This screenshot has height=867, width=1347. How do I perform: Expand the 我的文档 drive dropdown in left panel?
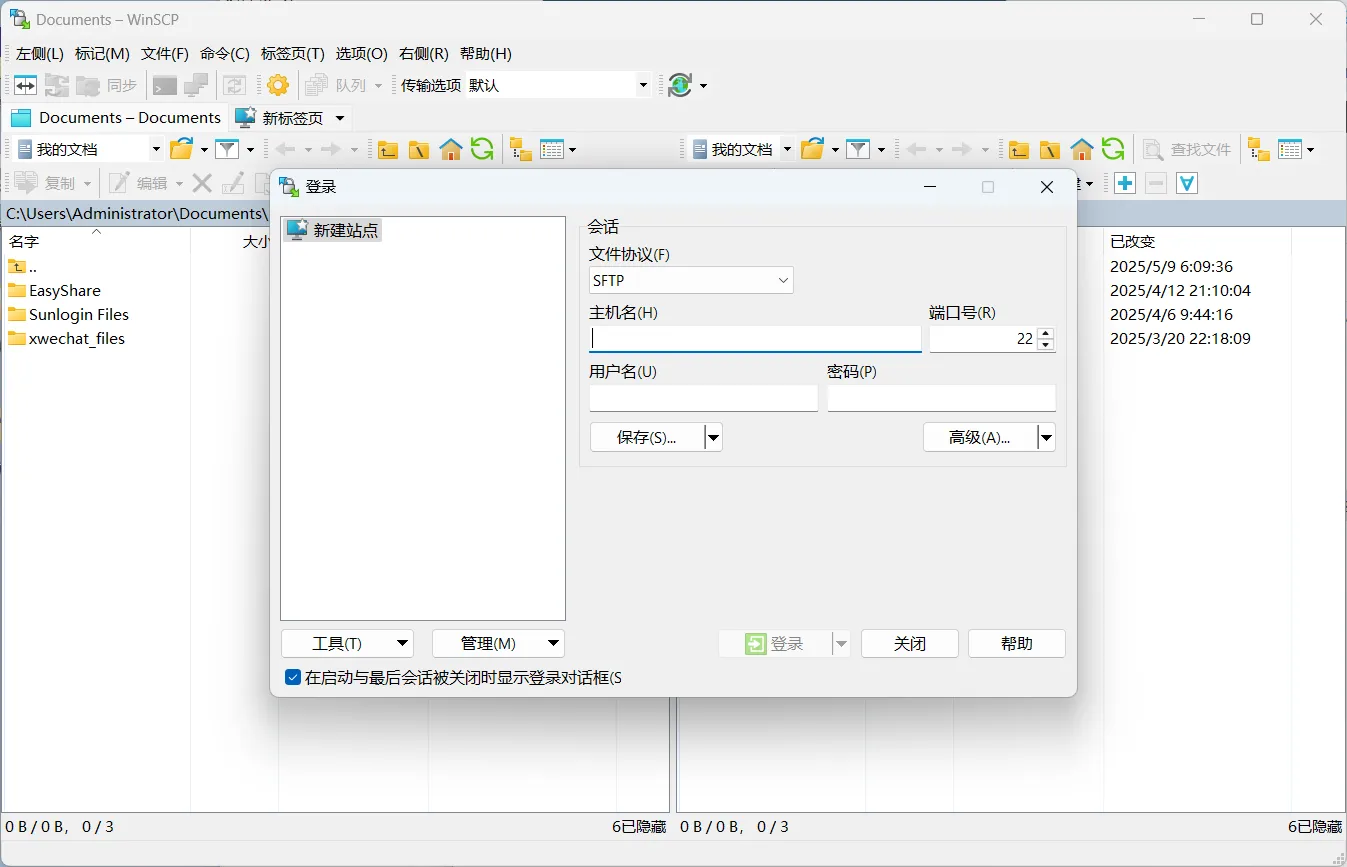click(x=156, y=149)
